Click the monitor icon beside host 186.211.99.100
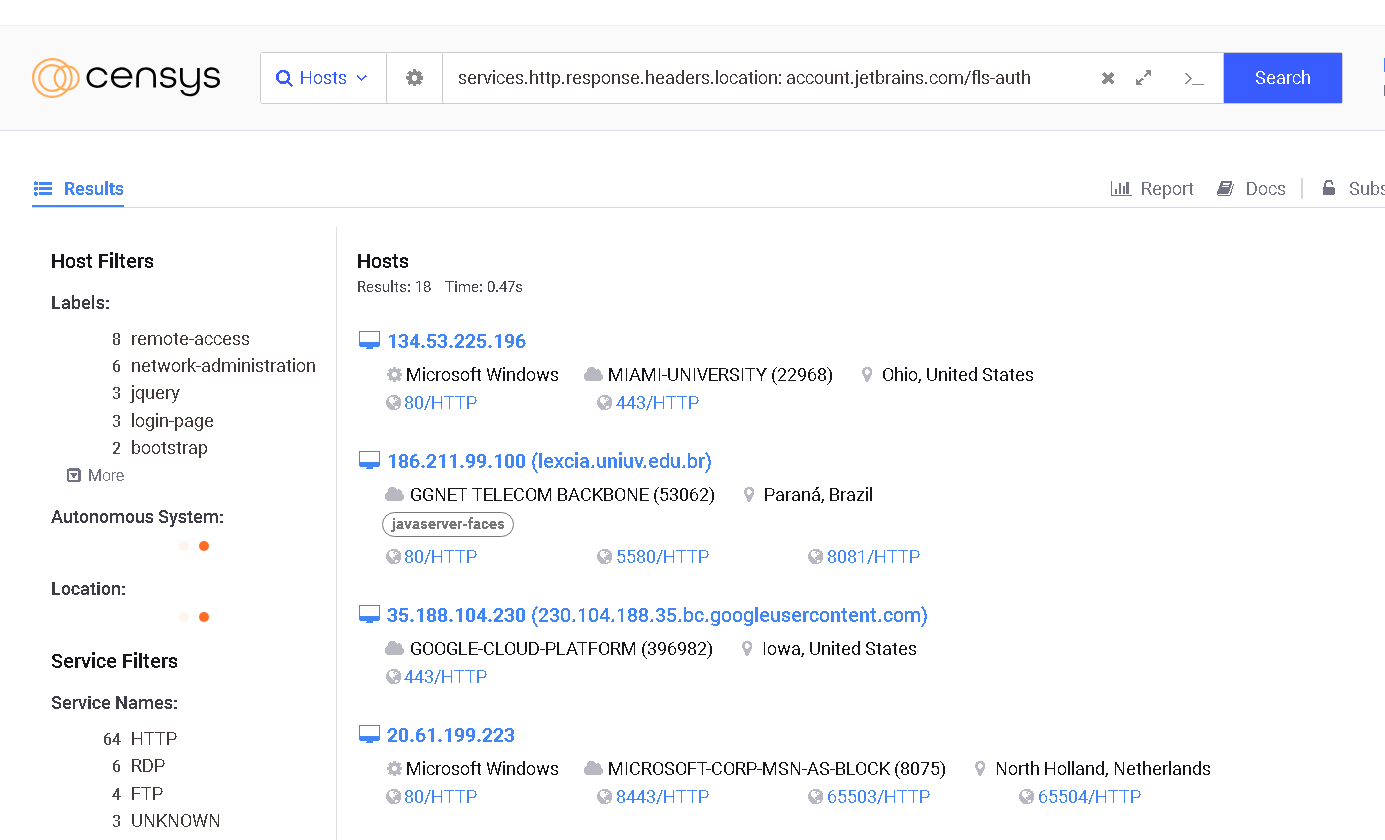 point(369,461)
